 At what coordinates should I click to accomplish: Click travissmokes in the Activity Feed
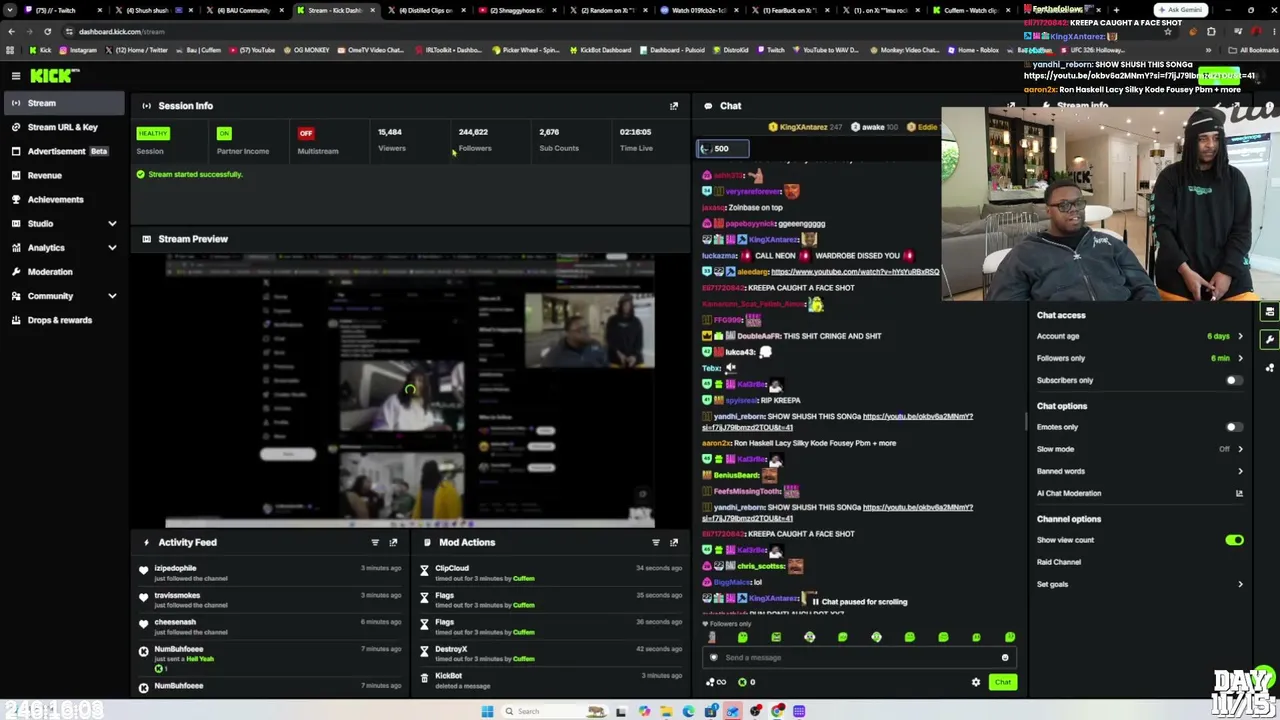point(177,595)
